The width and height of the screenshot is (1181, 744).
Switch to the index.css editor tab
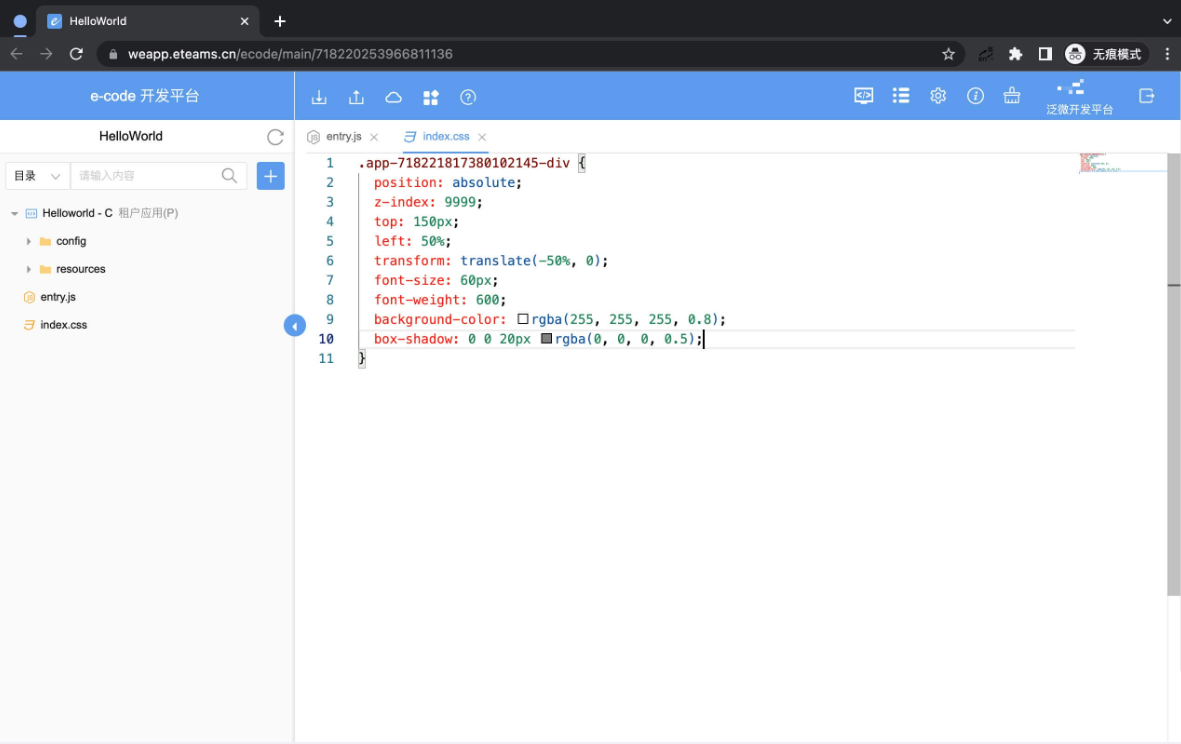[x=446, y=136]
